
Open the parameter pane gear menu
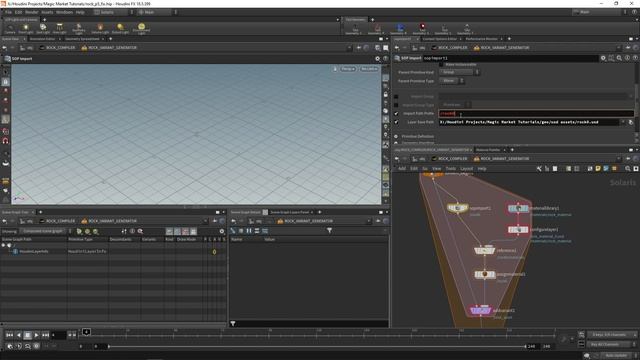pos(603,58)
